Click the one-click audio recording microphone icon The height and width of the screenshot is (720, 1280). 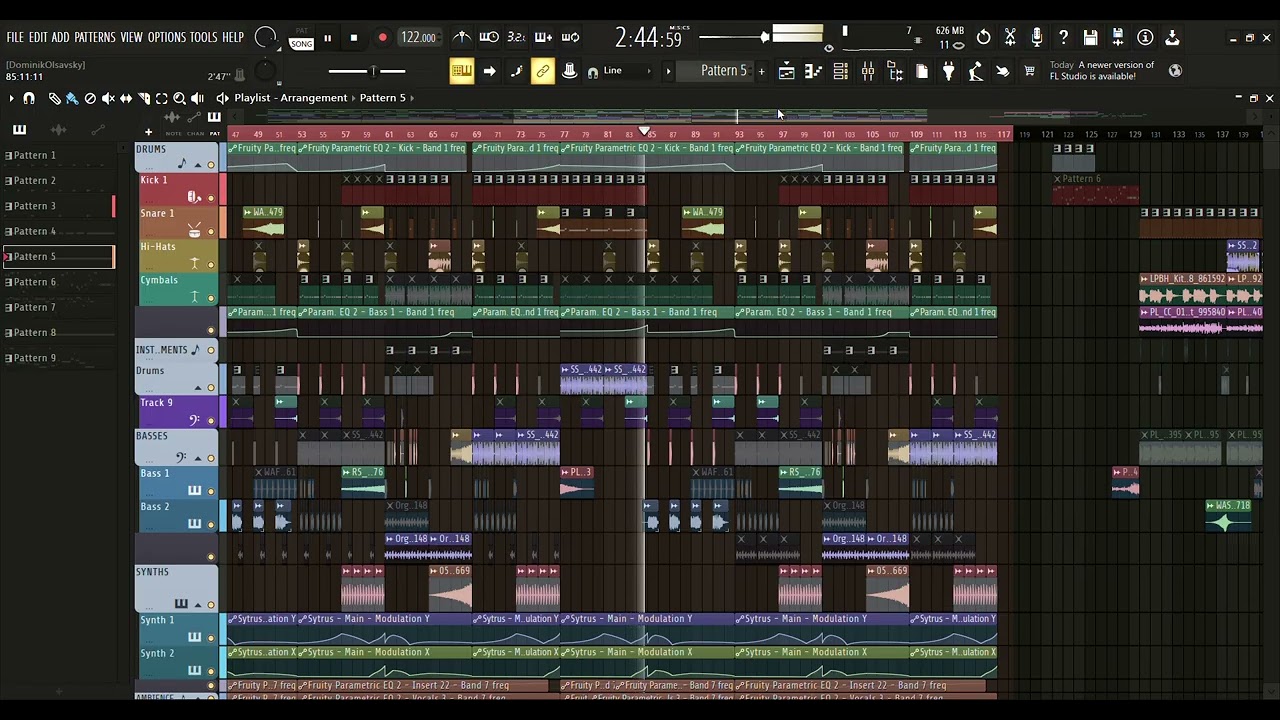click(1037, 37)
